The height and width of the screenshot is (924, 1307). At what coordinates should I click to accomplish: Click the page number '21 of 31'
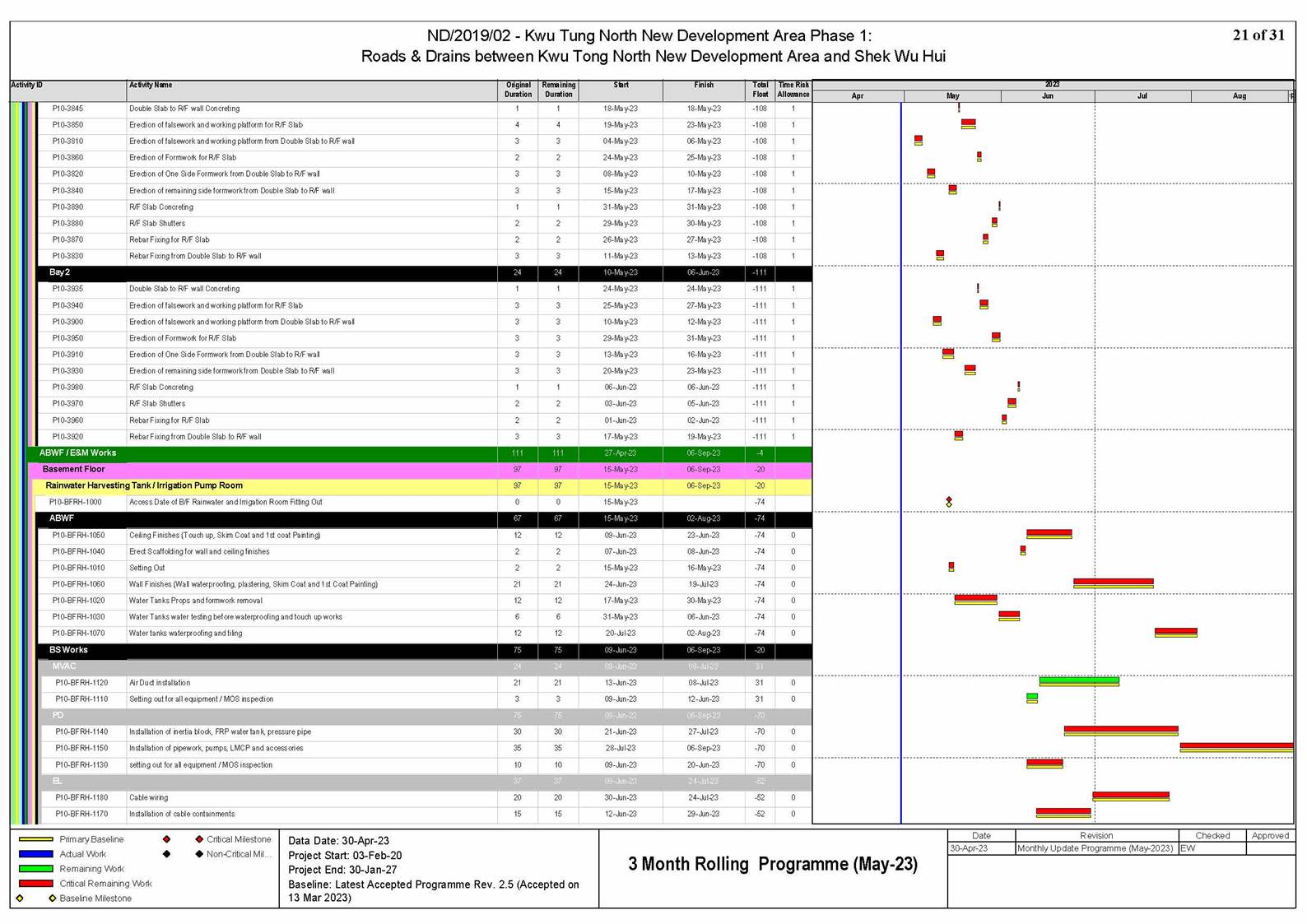point(1258,35)
